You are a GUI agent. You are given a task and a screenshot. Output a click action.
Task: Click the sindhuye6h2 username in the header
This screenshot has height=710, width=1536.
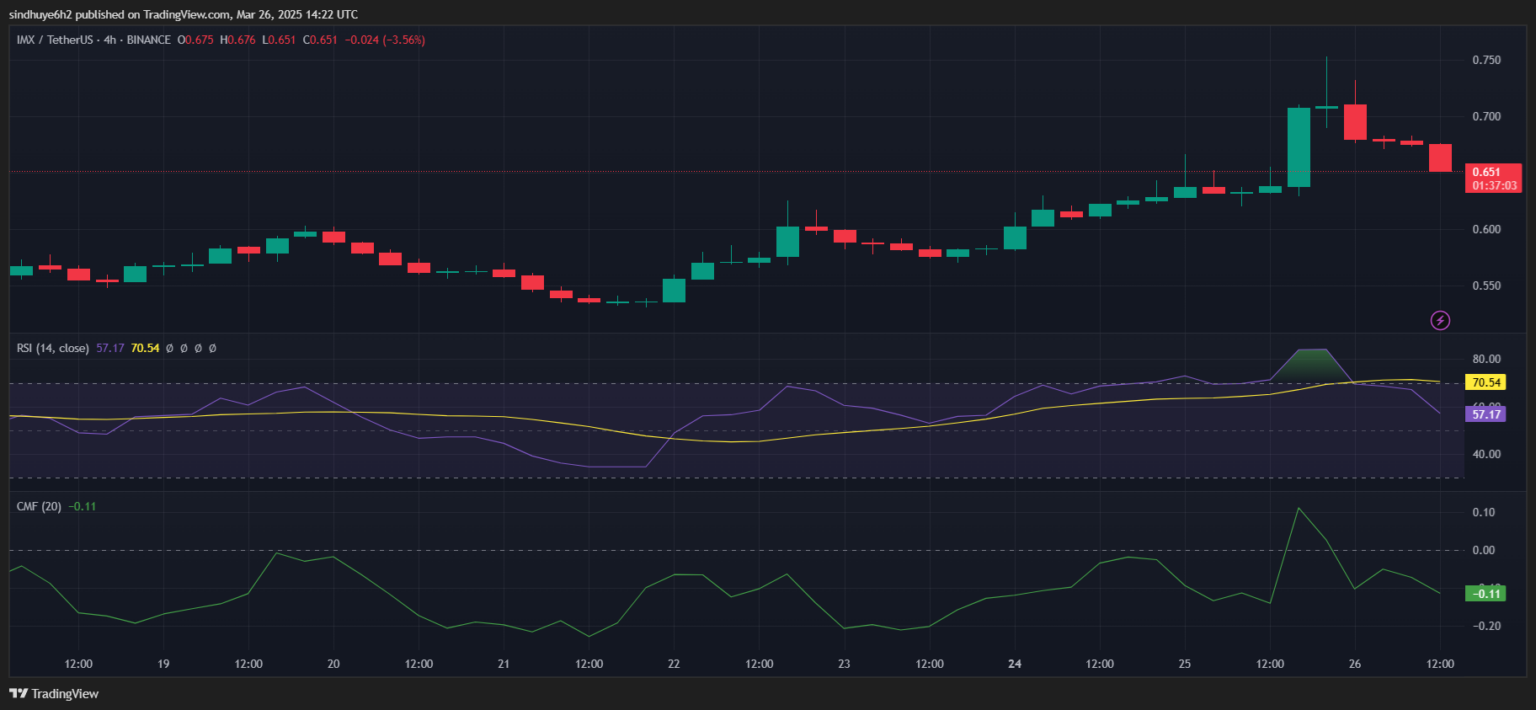pyautogui.click(x=40, y=14)
